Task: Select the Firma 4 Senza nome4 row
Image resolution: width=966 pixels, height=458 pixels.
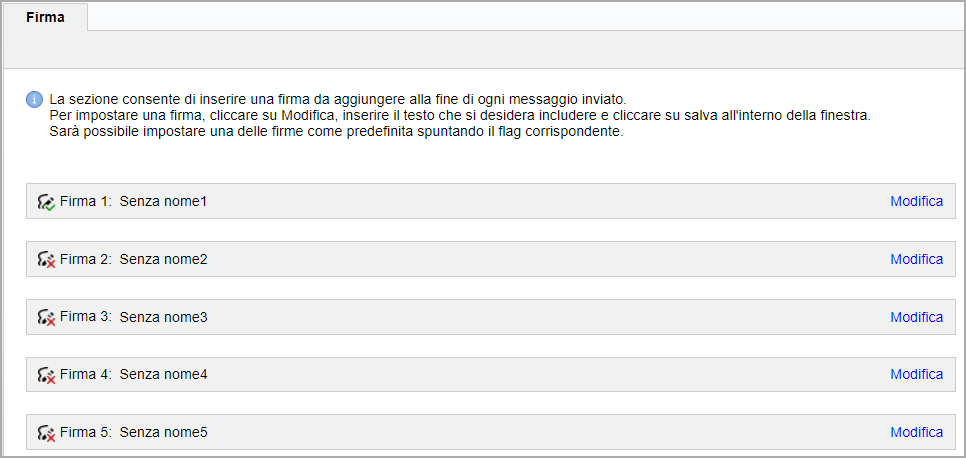Action: coord(491,375)
